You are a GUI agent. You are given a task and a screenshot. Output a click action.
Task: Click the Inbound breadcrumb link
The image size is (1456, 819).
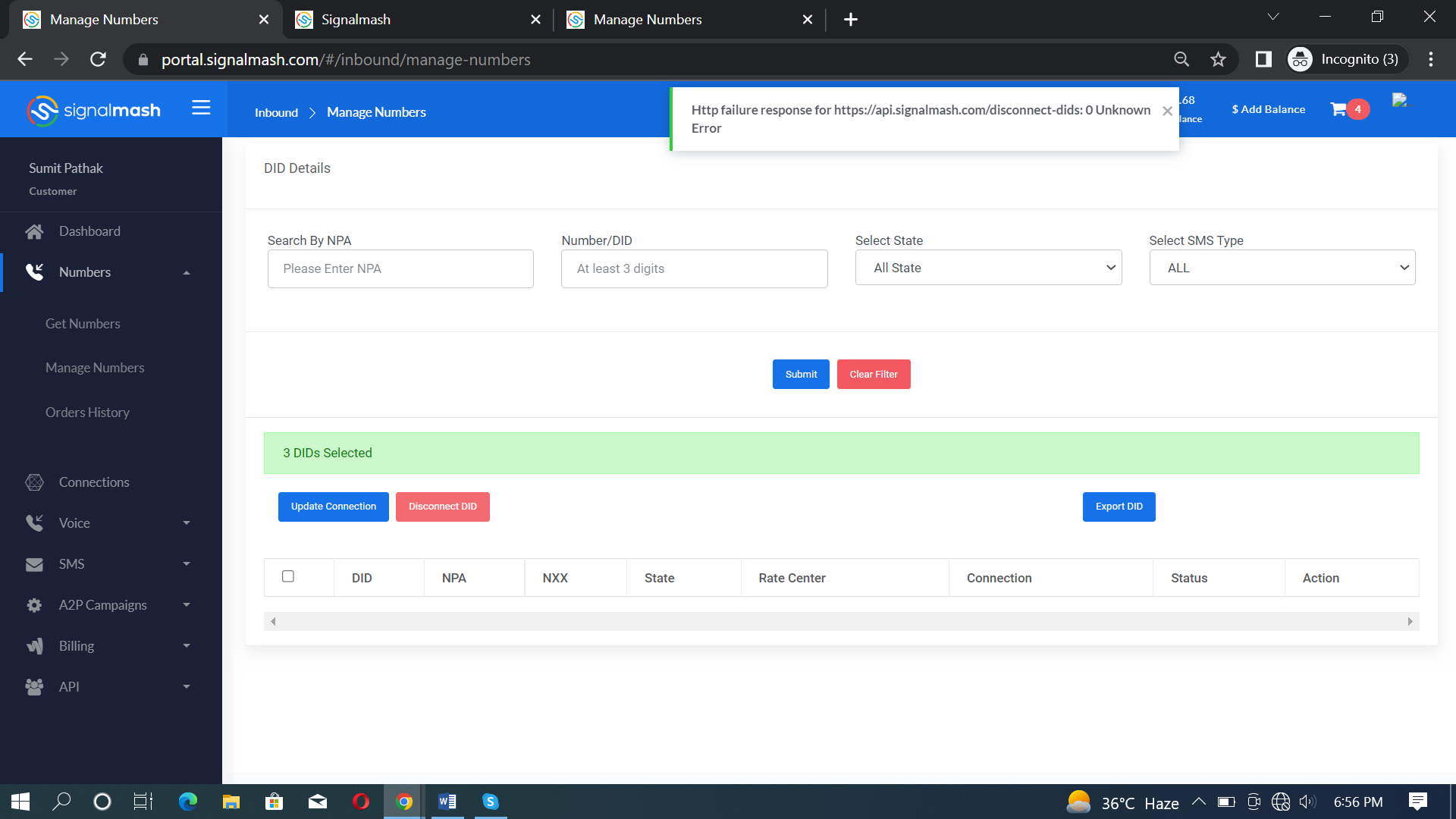coord(276,112)
